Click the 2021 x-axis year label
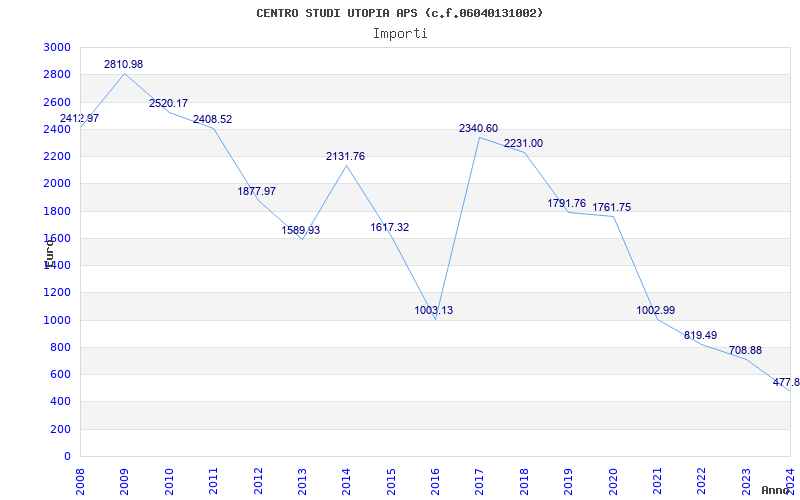 (657, 481)
